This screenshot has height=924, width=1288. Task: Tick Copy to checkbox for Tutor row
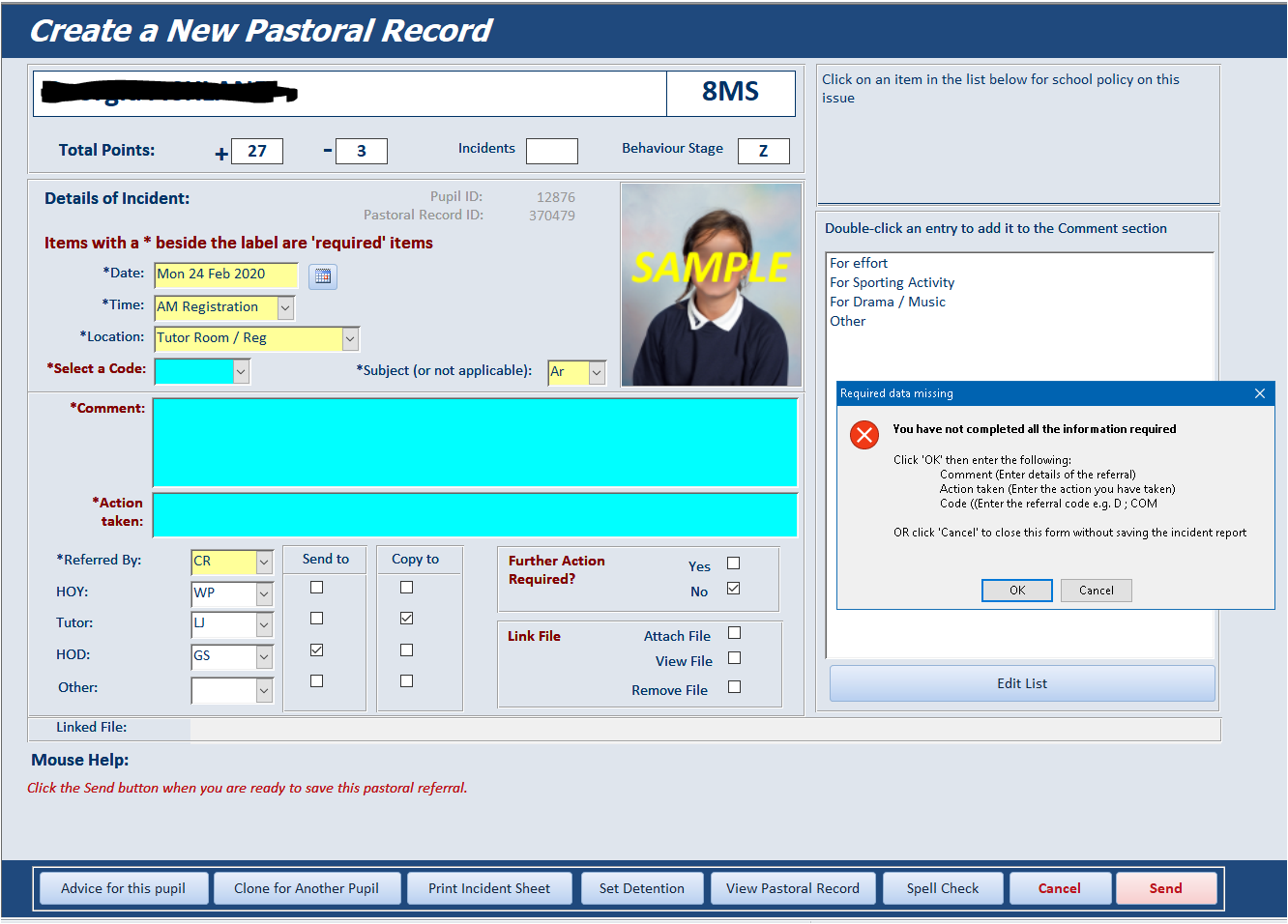[x=406, y=650]
